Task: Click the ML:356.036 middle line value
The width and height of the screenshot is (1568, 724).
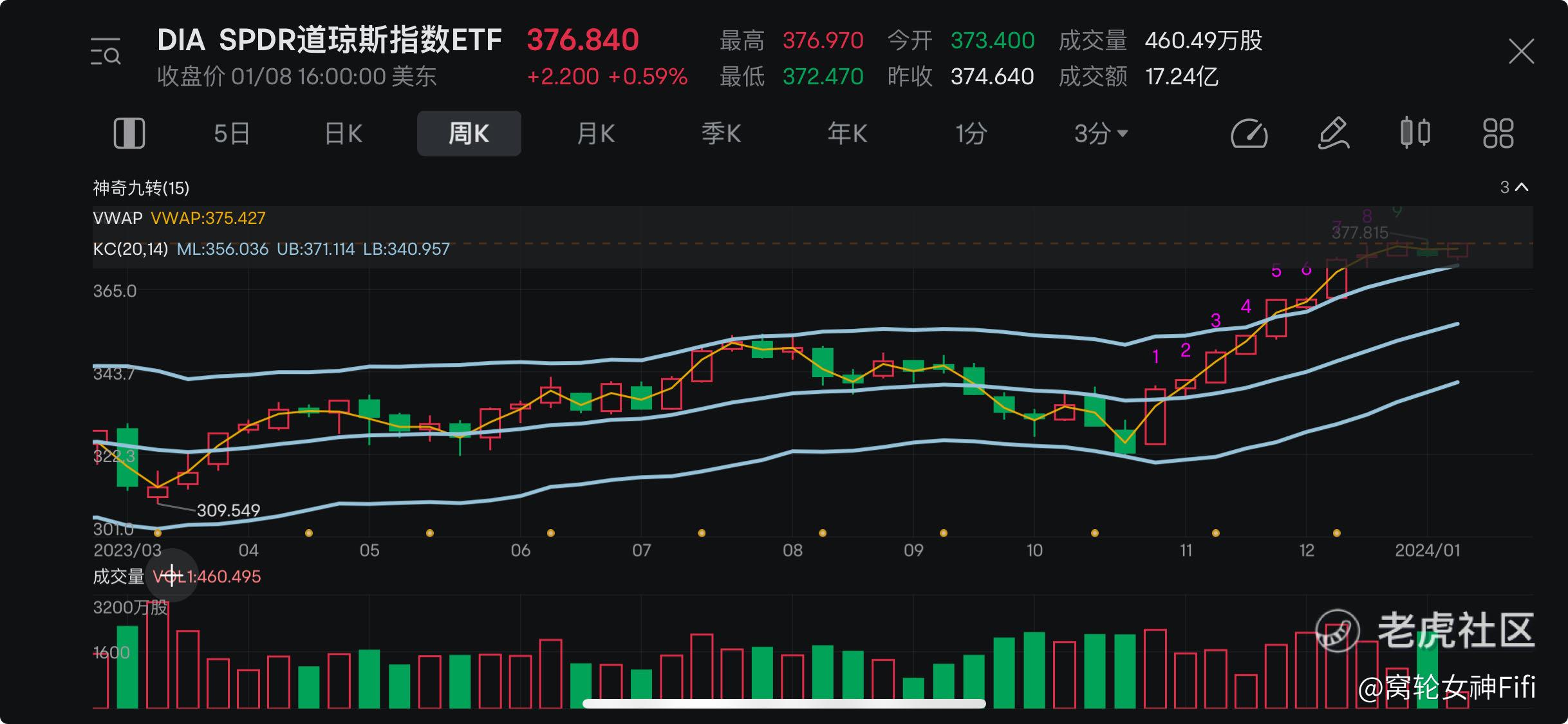Action: (x=223, y=249)
